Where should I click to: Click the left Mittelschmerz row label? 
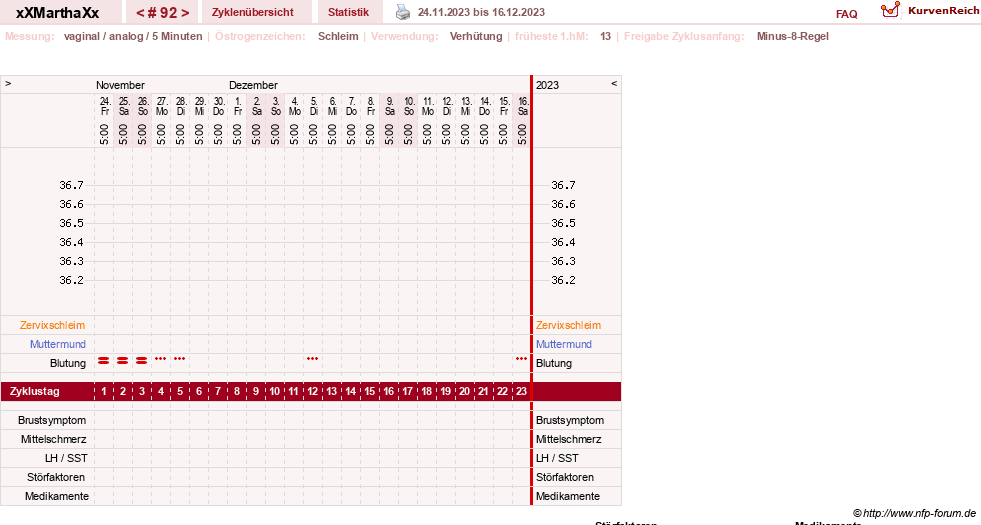click(53, 439)
